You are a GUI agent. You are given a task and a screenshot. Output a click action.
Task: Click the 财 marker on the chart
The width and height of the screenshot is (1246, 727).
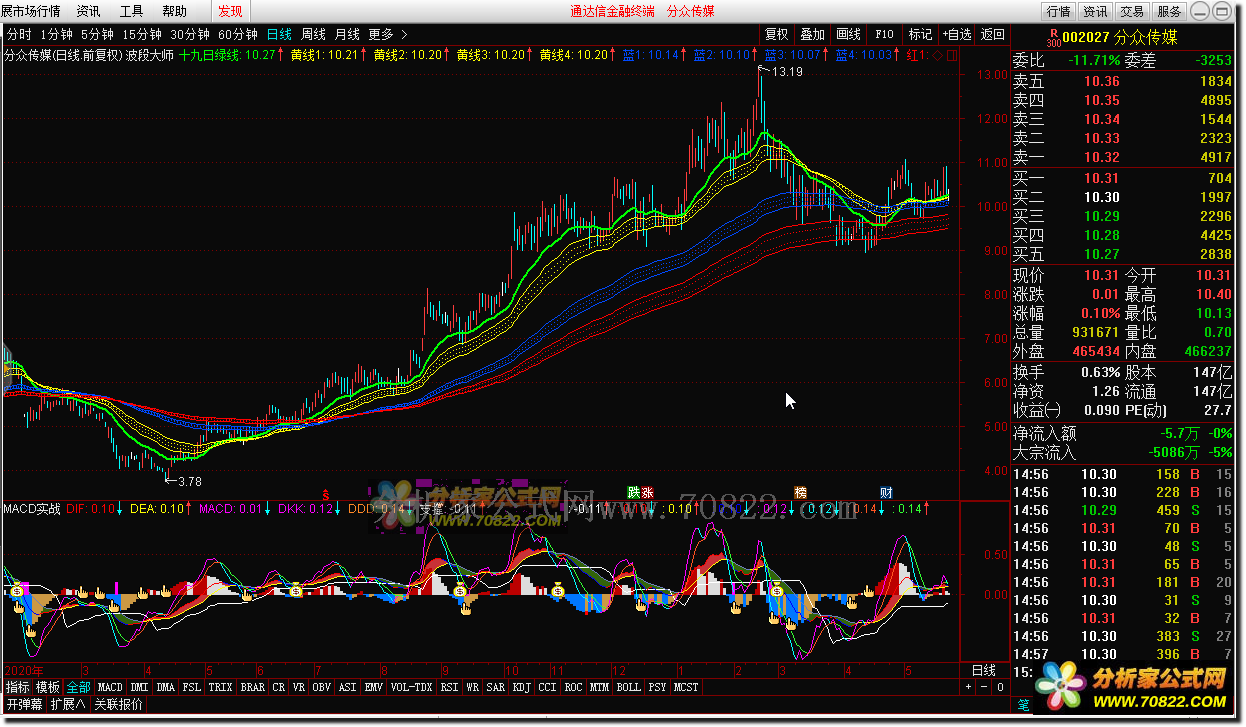[x=886, y=492]
